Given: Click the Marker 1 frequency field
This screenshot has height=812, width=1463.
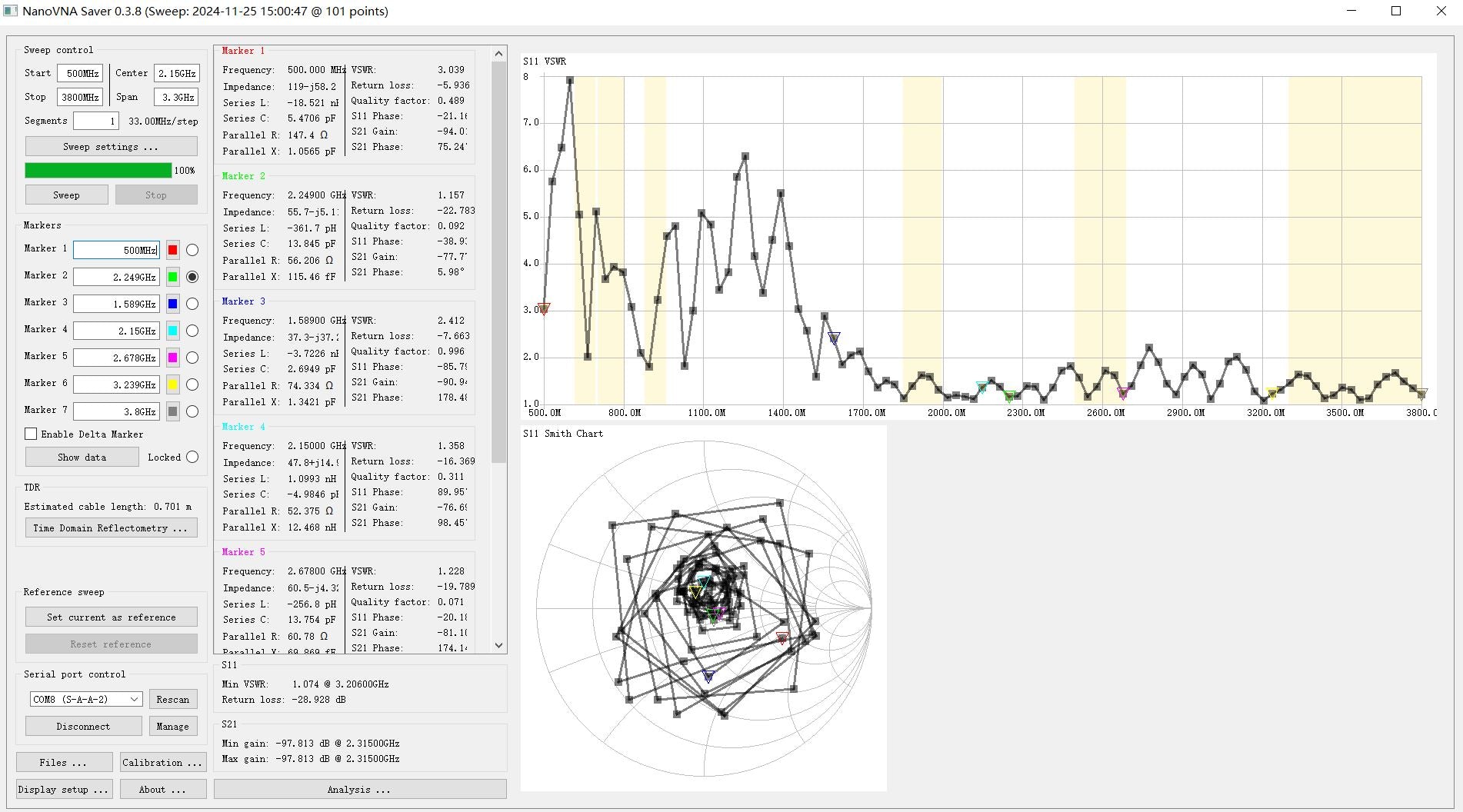Looking at the screenshot, I should [x=116, y=250].
